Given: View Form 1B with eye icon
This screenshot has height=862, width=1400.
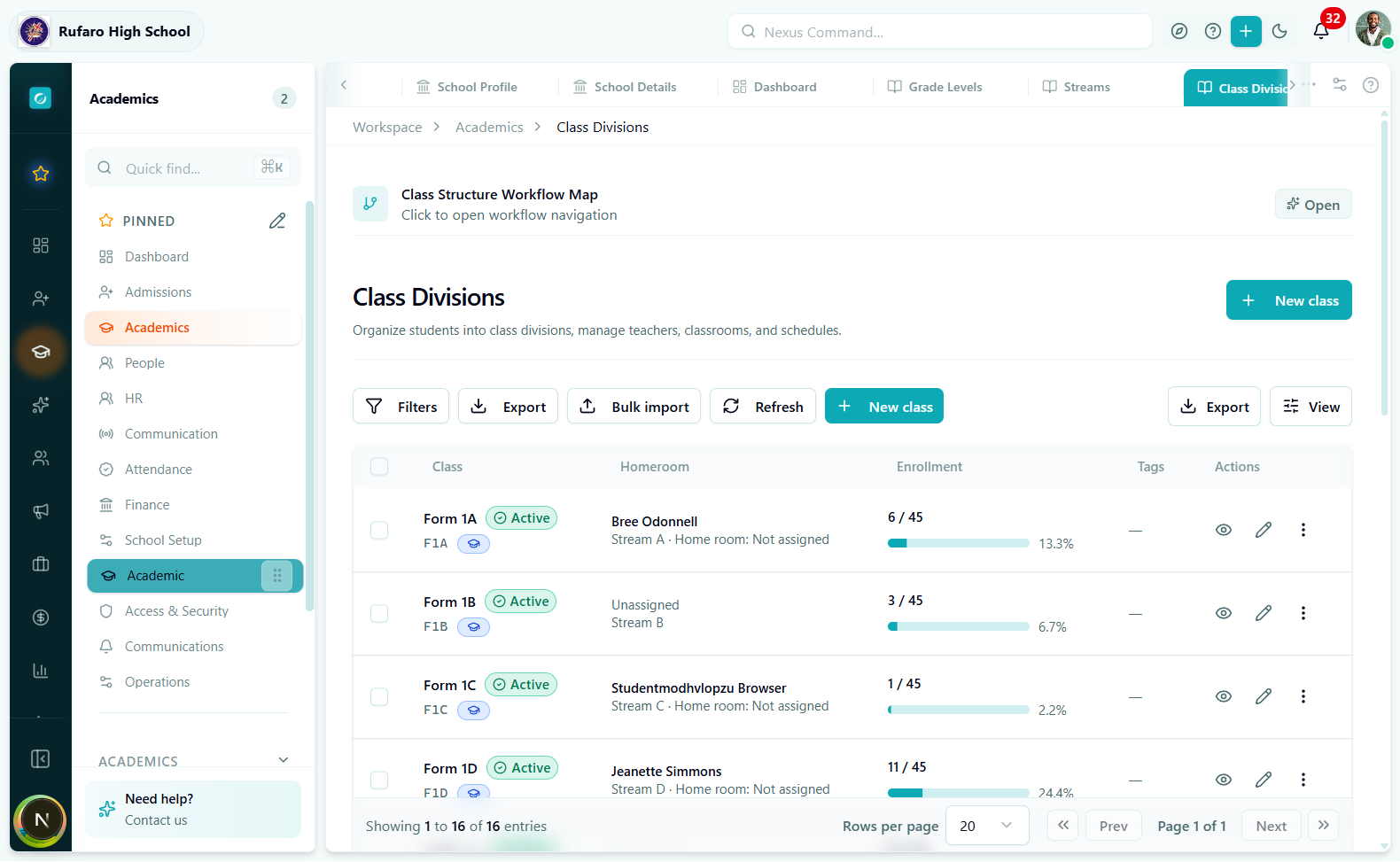Looking at the screenshot, I should point(1224,613).
